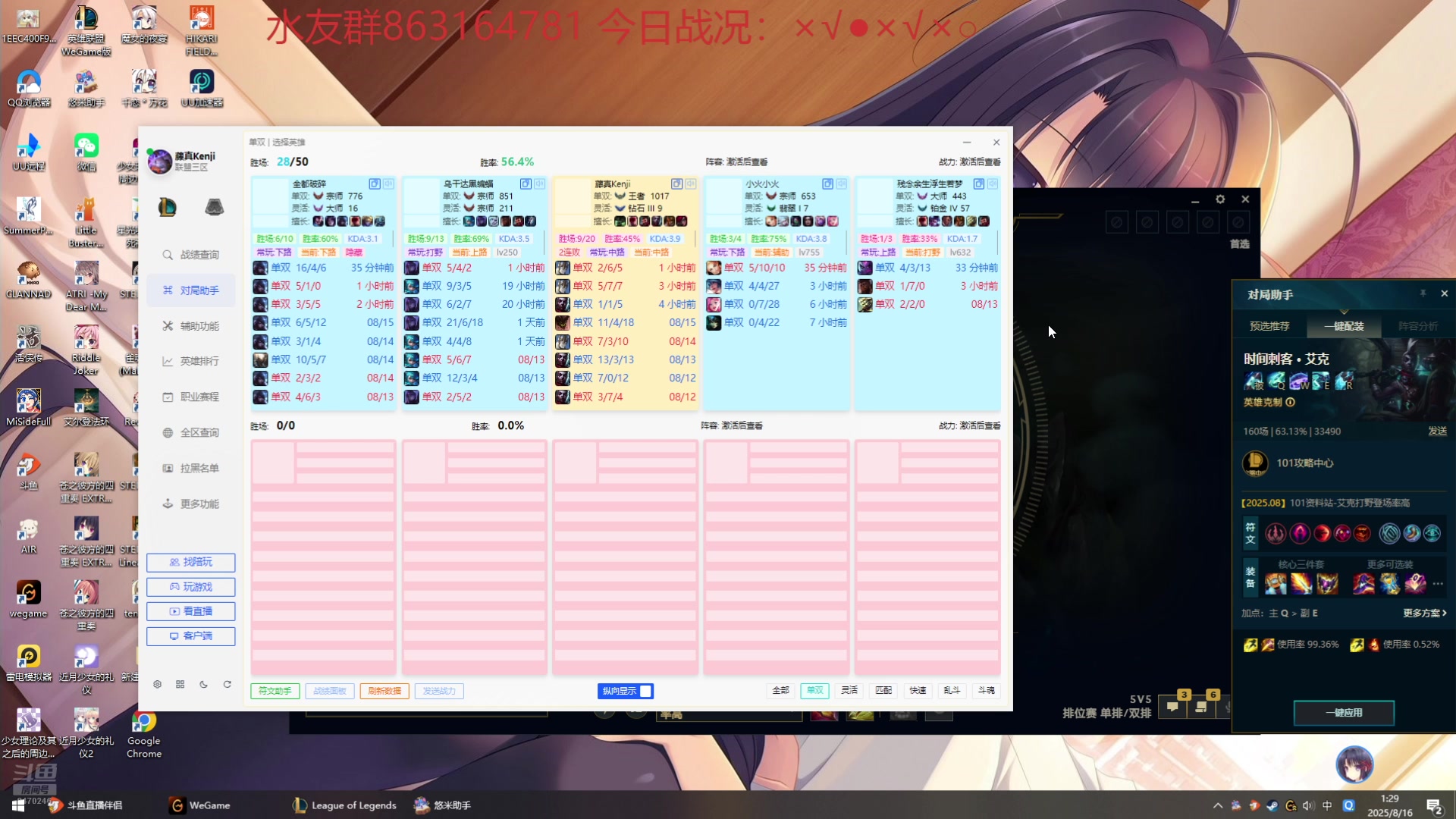Click the 101攻略中心 logo icon
This screenshot has height=819, width=1456.
[1255, 463]
